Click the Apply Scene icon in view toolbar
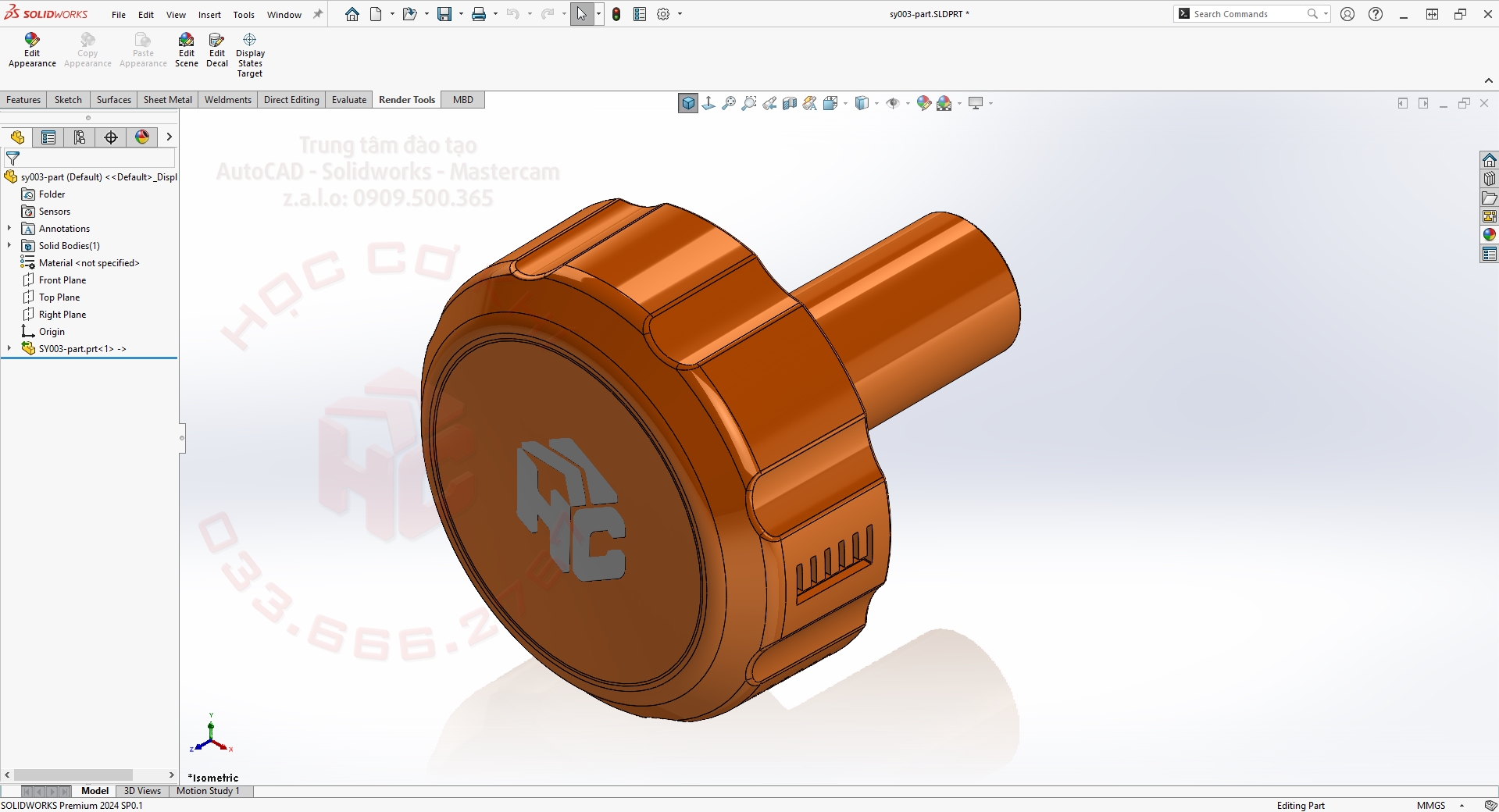This screenshot has width=1499, height=812. click(x=944, y=103)
